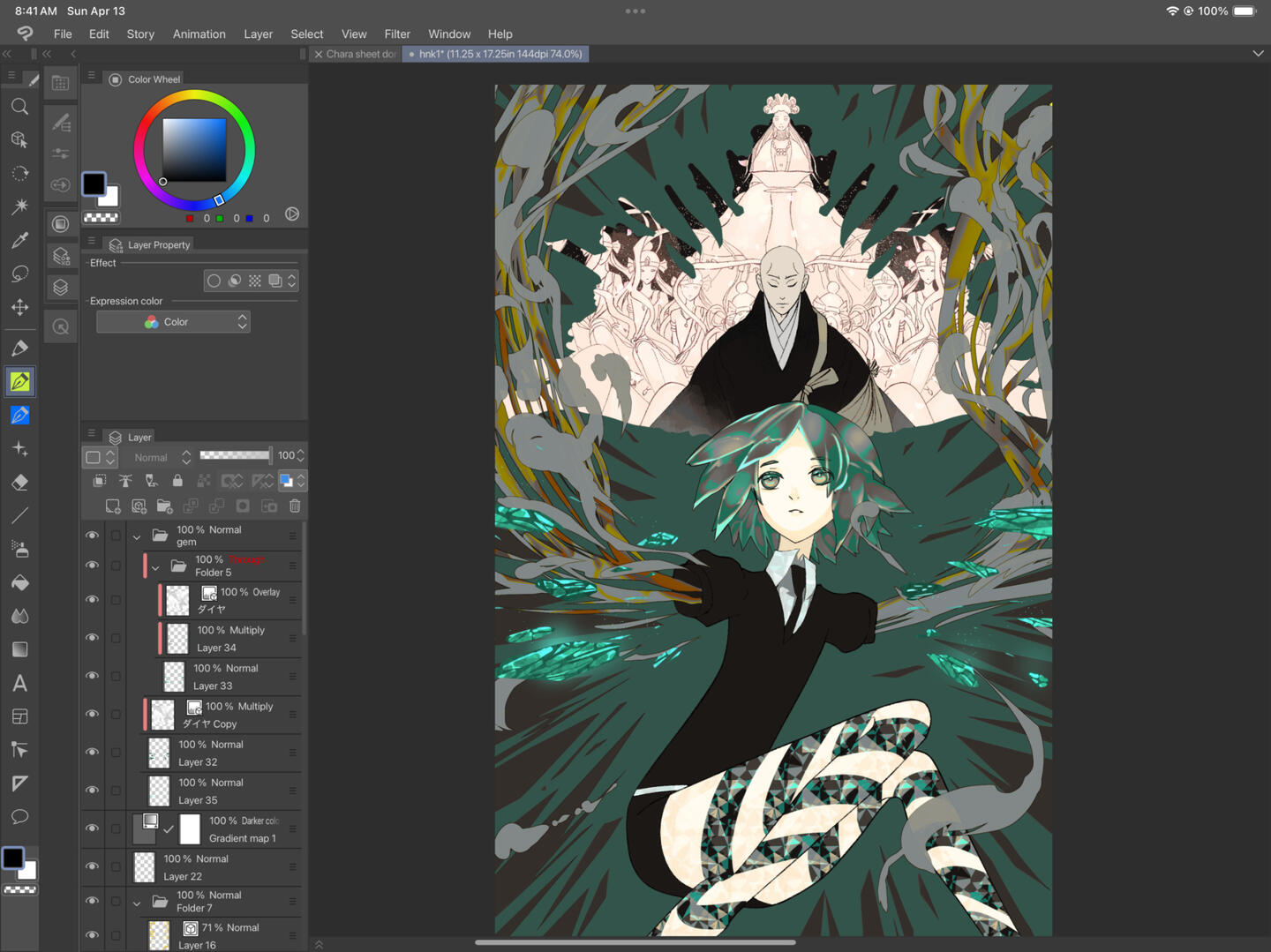Hide the Gradient map 1 layer

(x=92, y=828)
